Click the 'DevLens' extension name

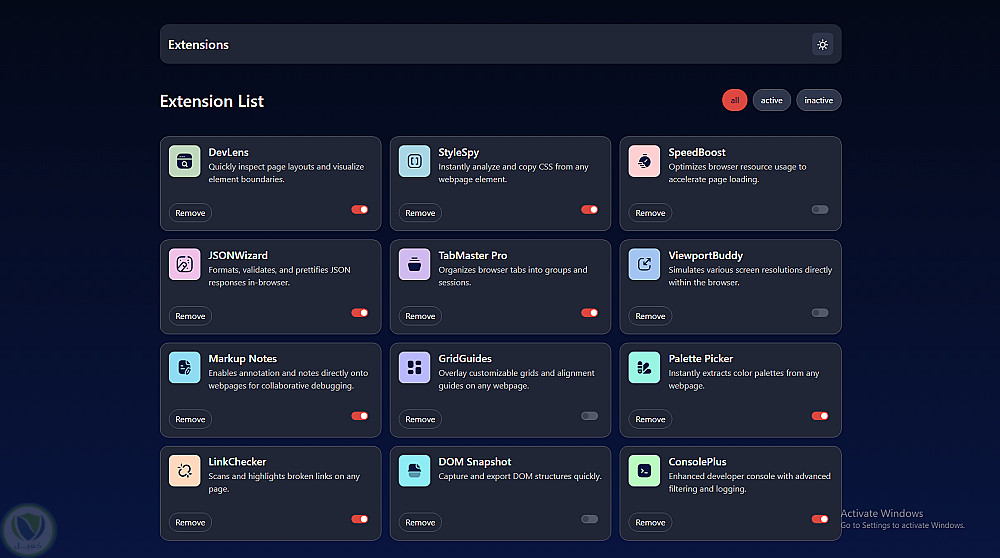pos(228,152)
